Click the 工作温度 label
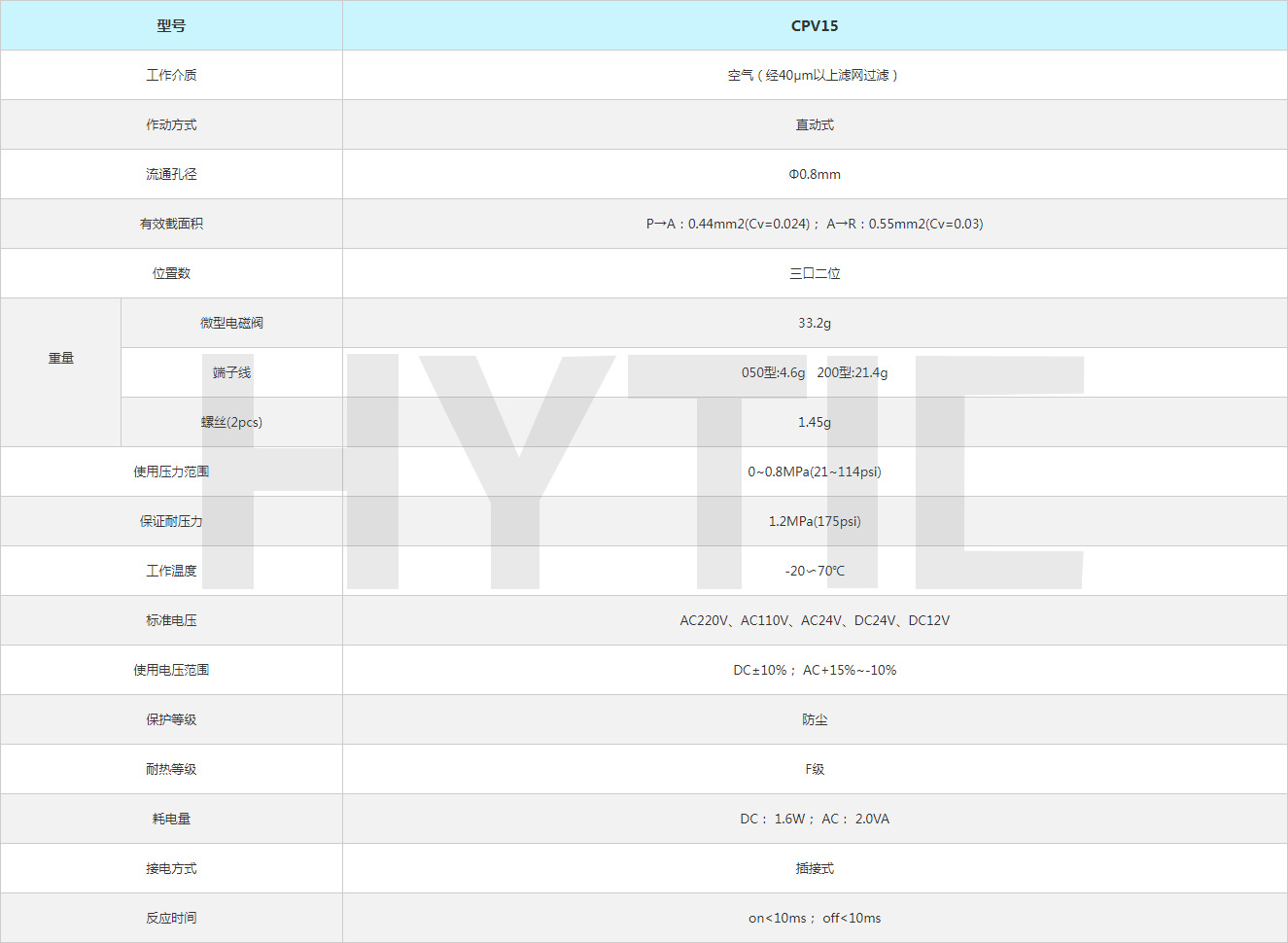Image resolution: width=1288 pixels, height=943 pixels. point(171,571)
